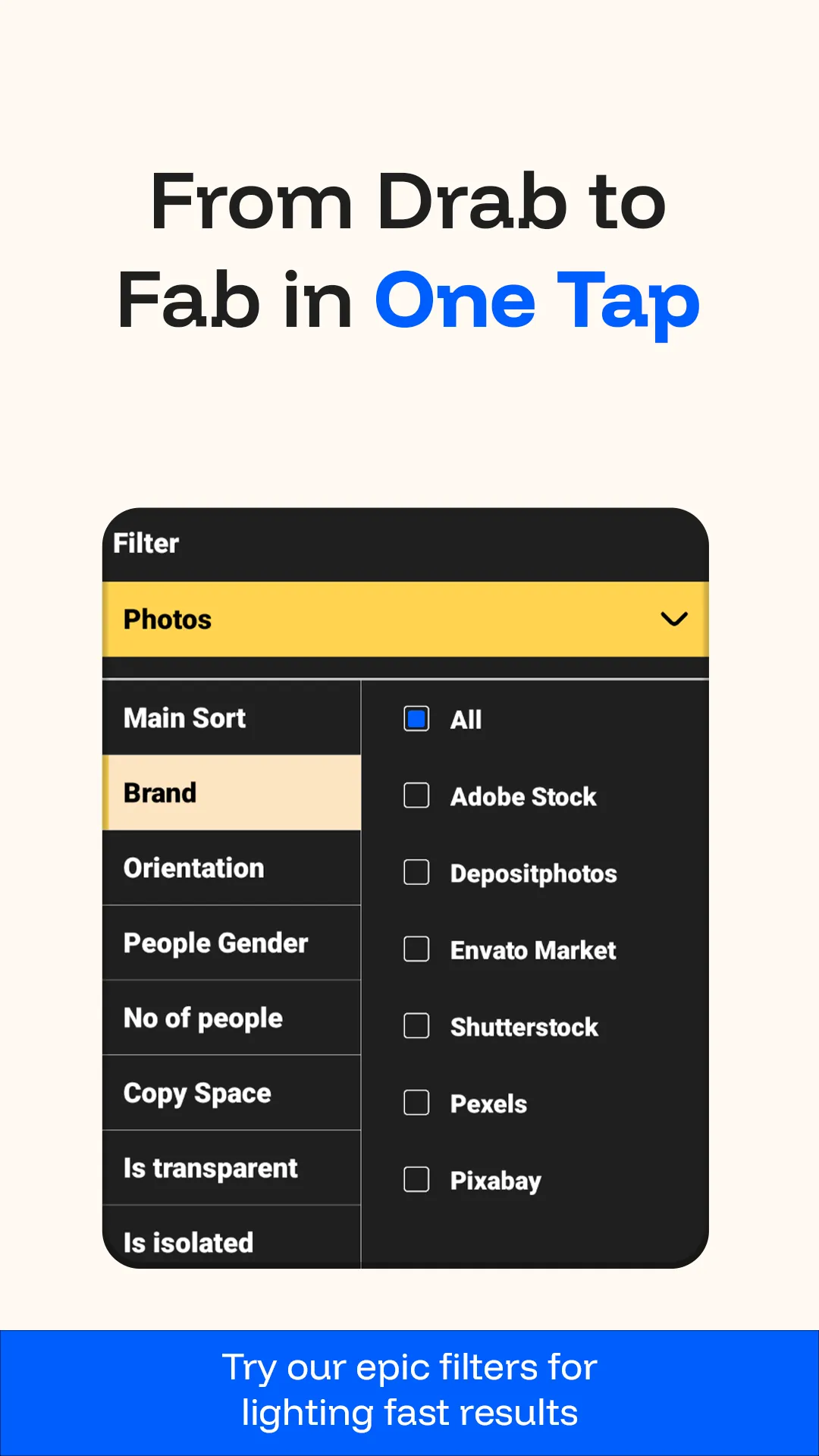Tap the epic filters promo banner

pyautogui.click(x=409, y=1391)
